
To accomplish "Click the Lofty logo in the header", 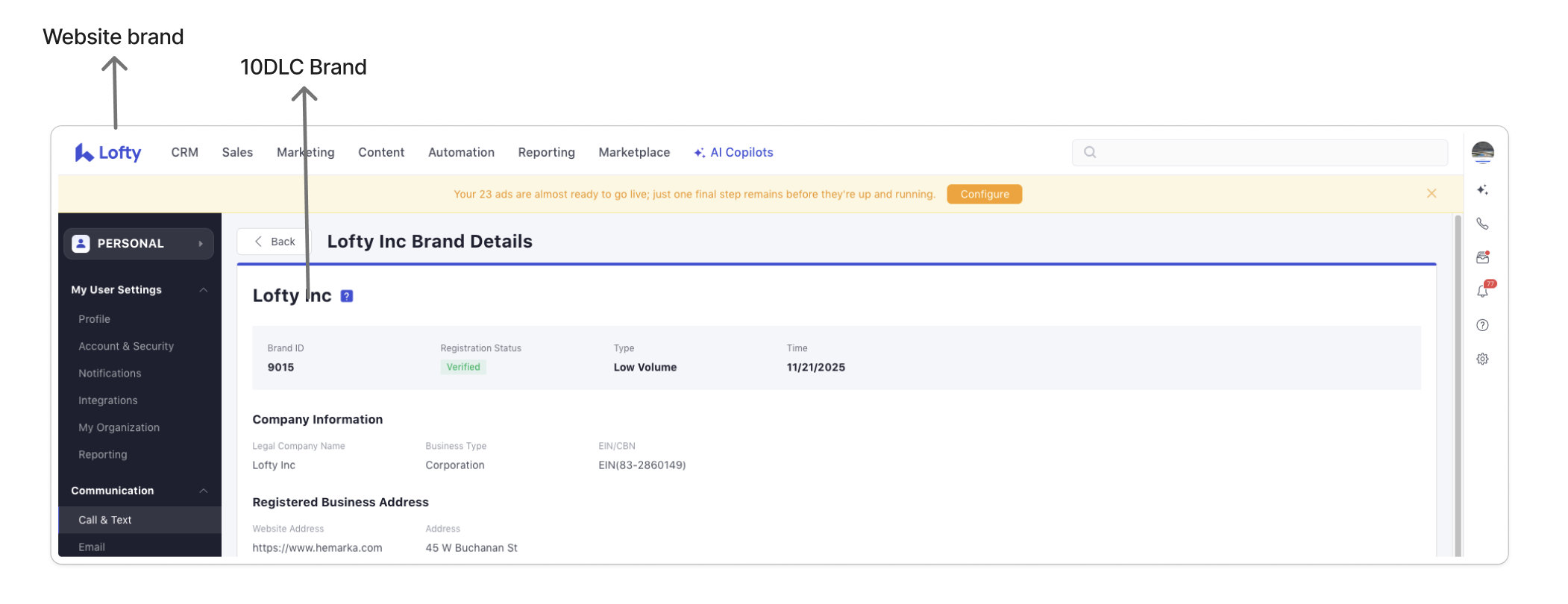I will click(108, 153).
